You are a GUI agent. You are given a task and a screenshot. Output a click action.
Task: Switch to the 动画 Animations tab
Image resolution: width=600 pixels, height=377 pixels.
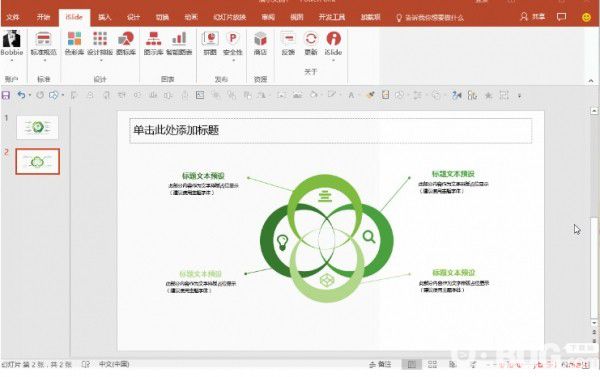pyautogui.click(x=191, y=17)
